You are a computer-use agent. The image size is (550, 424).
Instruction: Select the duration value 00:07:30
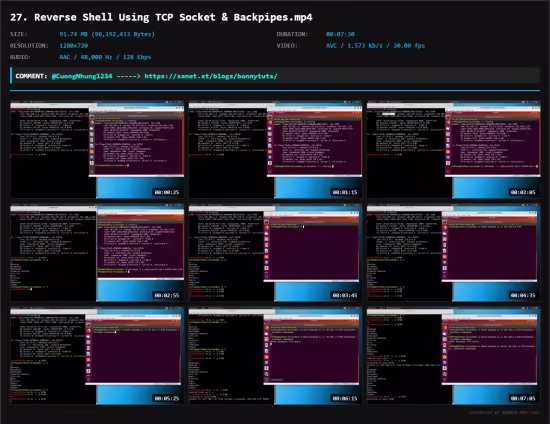pos(340,34)
